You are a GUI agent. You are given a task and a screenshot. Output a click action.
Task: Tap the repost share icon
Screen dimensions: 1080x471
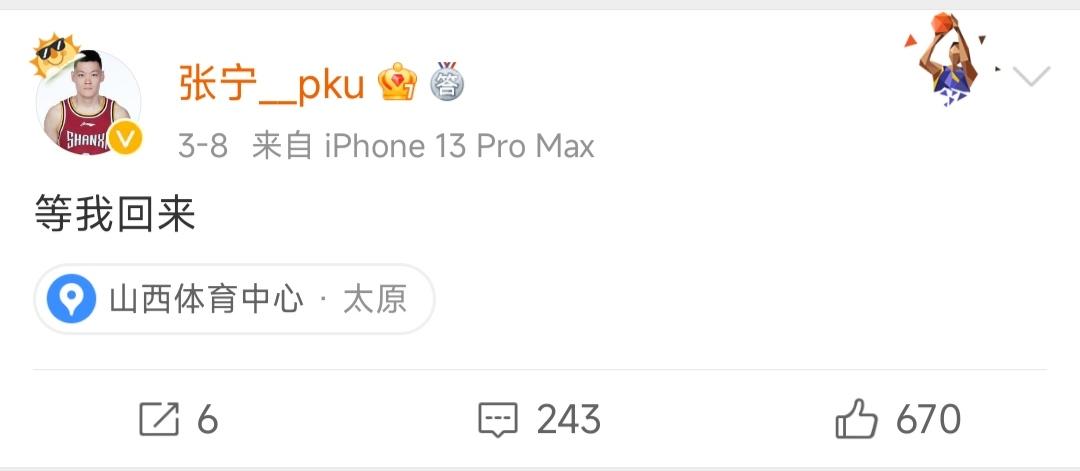click(x=159, y=419)
